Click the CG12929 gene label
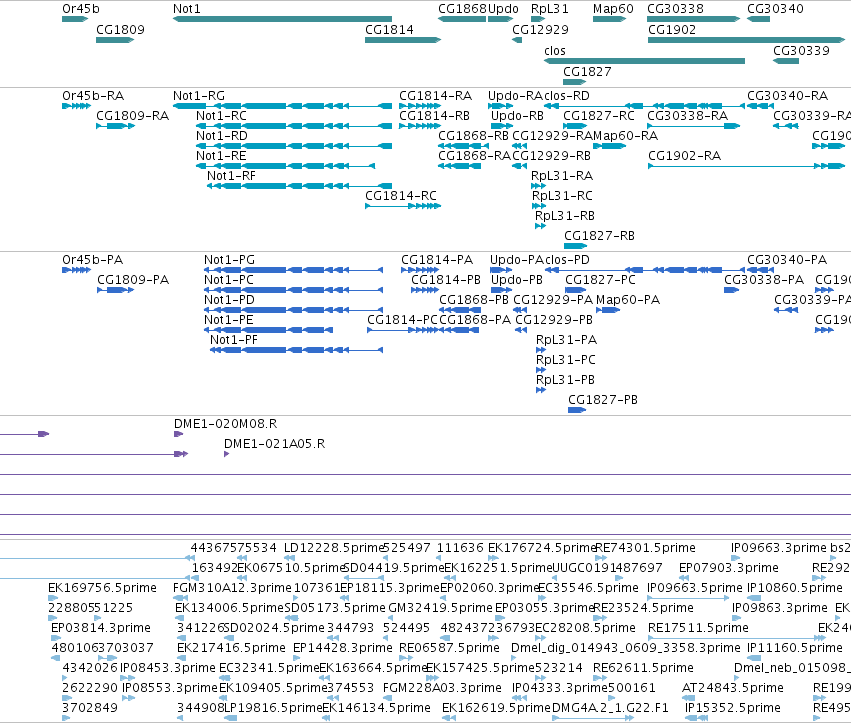This screenshot has width=851, height=723. (541, 29)
